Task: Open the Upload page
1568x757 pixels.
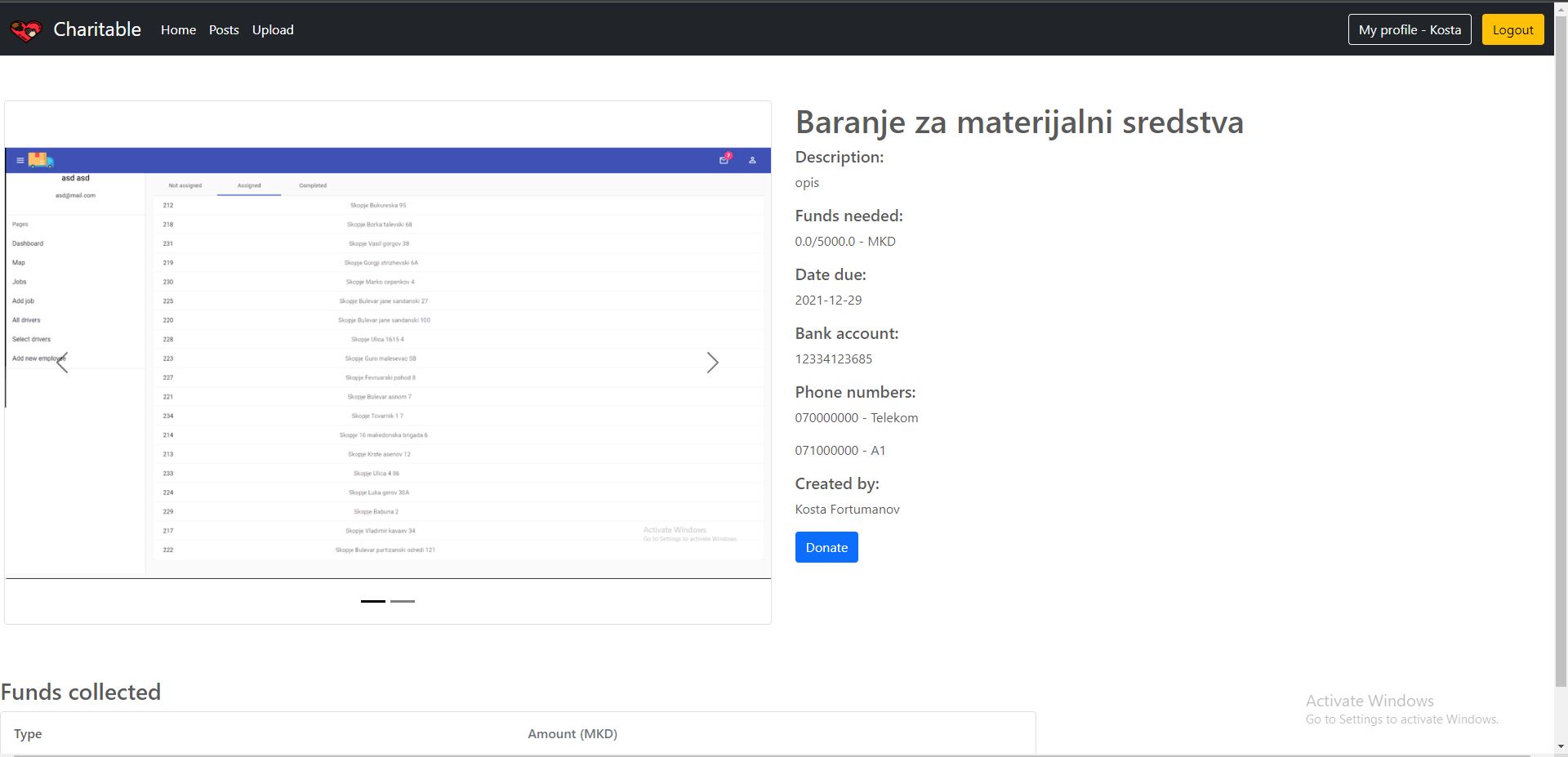Action: pyautogui.click(x=273, y=30)
